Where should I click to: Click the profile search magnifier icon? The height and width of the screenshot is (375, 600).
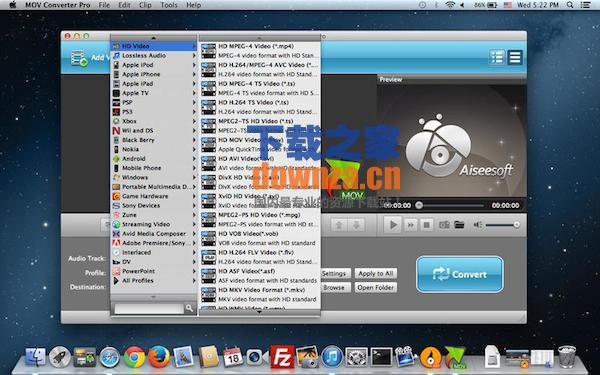click(x=189, y=308)
